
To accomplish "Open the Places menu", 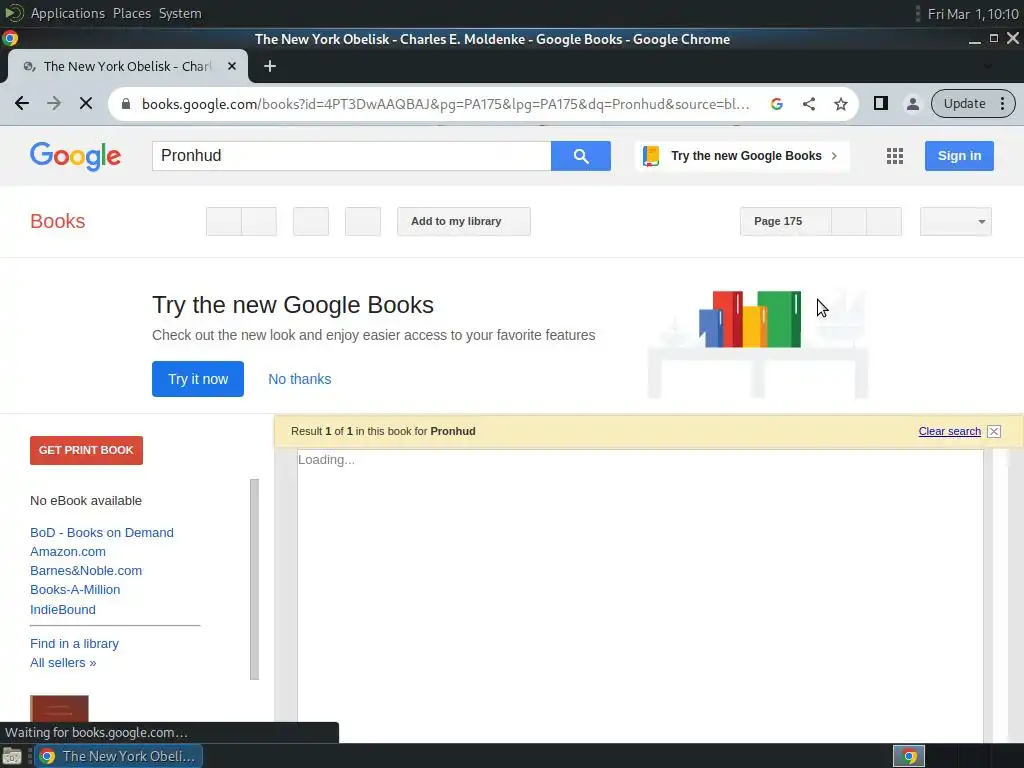I will pos(131,13).
